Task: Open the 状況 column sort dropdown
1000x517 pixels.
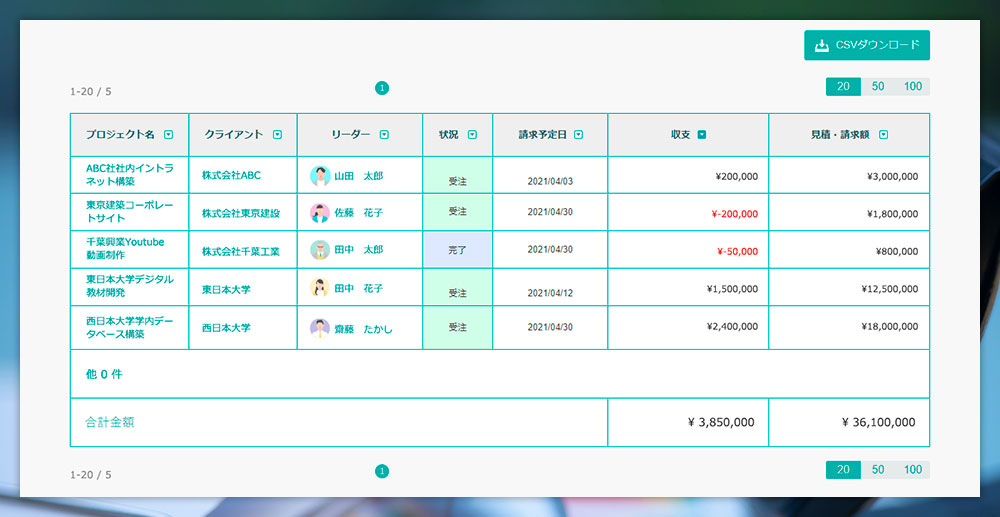Action: click(473, 135)
